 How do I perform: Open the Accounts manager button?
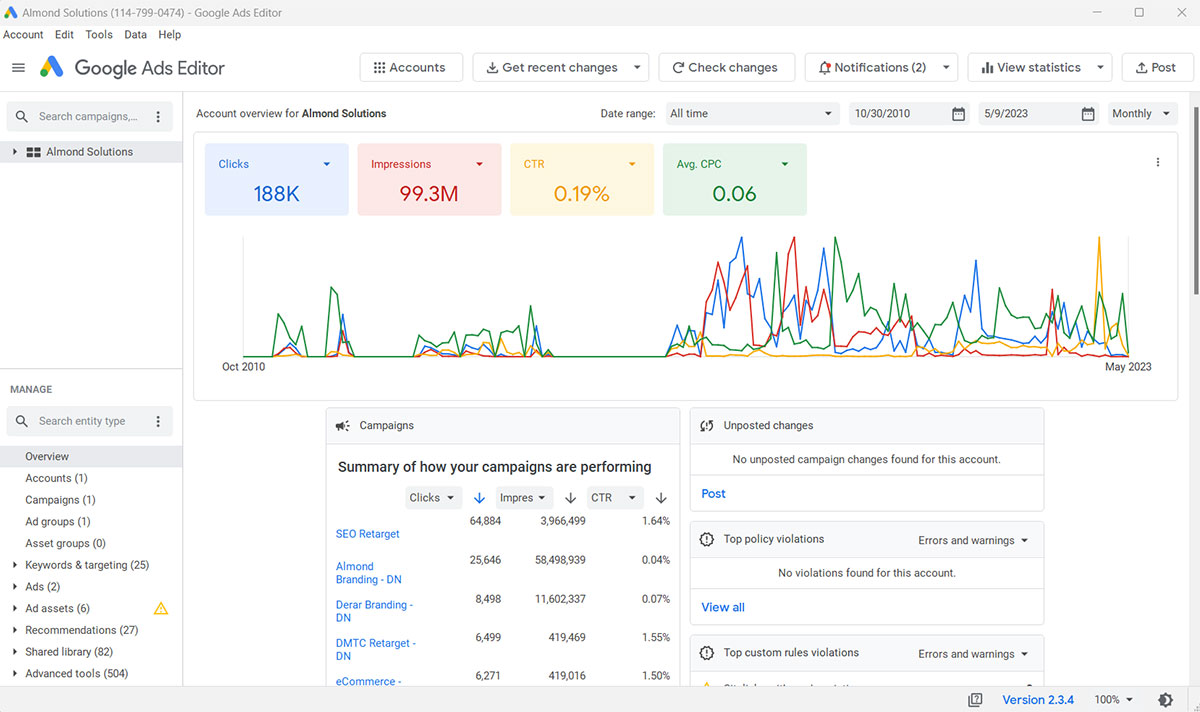[x=410, y=68]
